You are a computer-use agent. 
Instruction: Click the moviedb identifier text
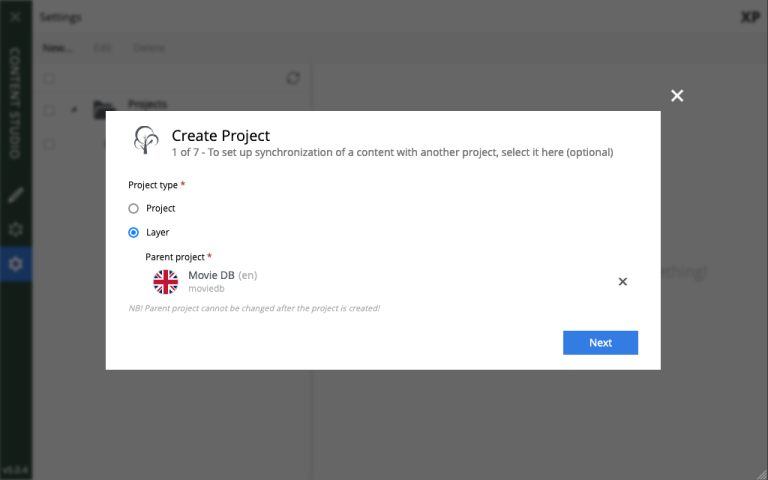click(206, 289)
